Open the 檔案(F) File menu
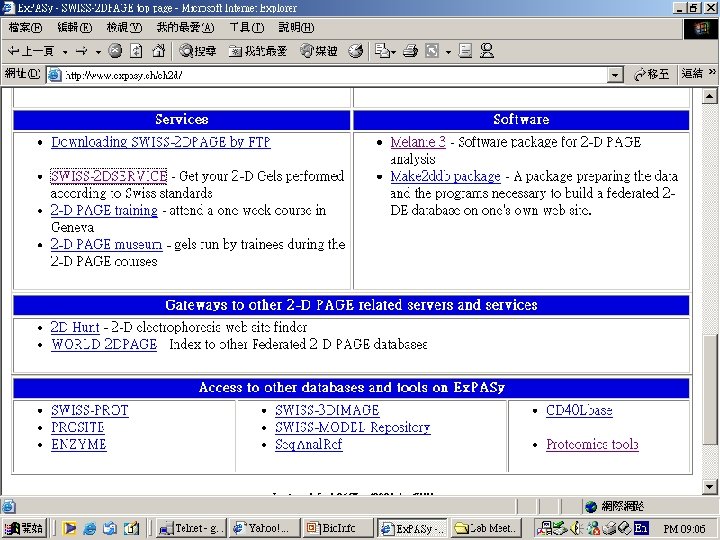 25,28
